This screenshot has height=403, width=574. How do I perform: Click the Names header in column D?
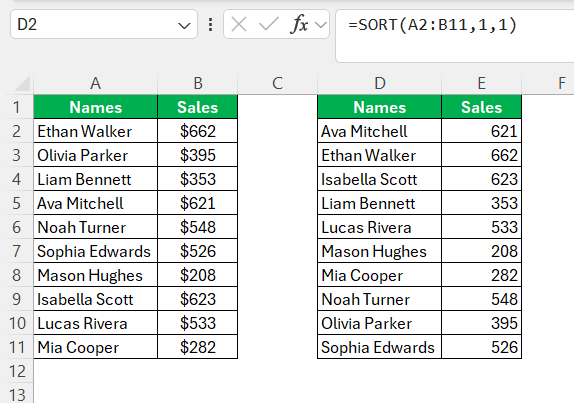[x=380, y=107]
